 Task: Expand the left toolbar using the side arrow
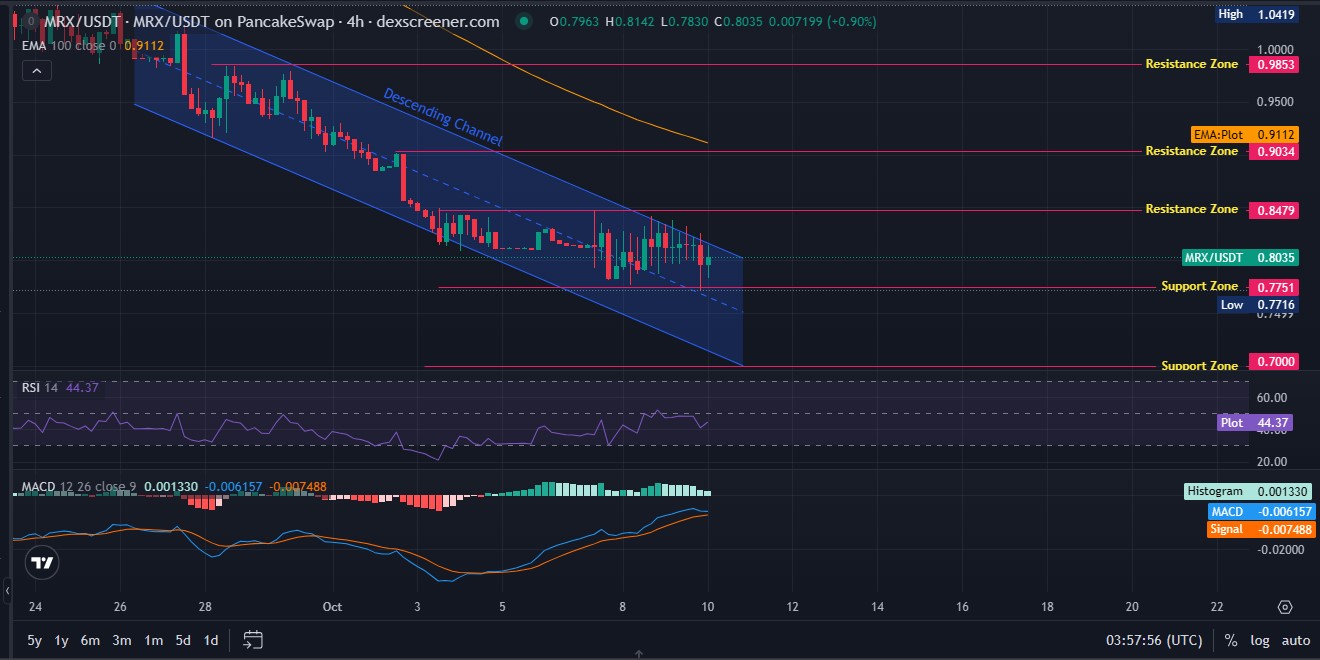(x=8, y=590)
